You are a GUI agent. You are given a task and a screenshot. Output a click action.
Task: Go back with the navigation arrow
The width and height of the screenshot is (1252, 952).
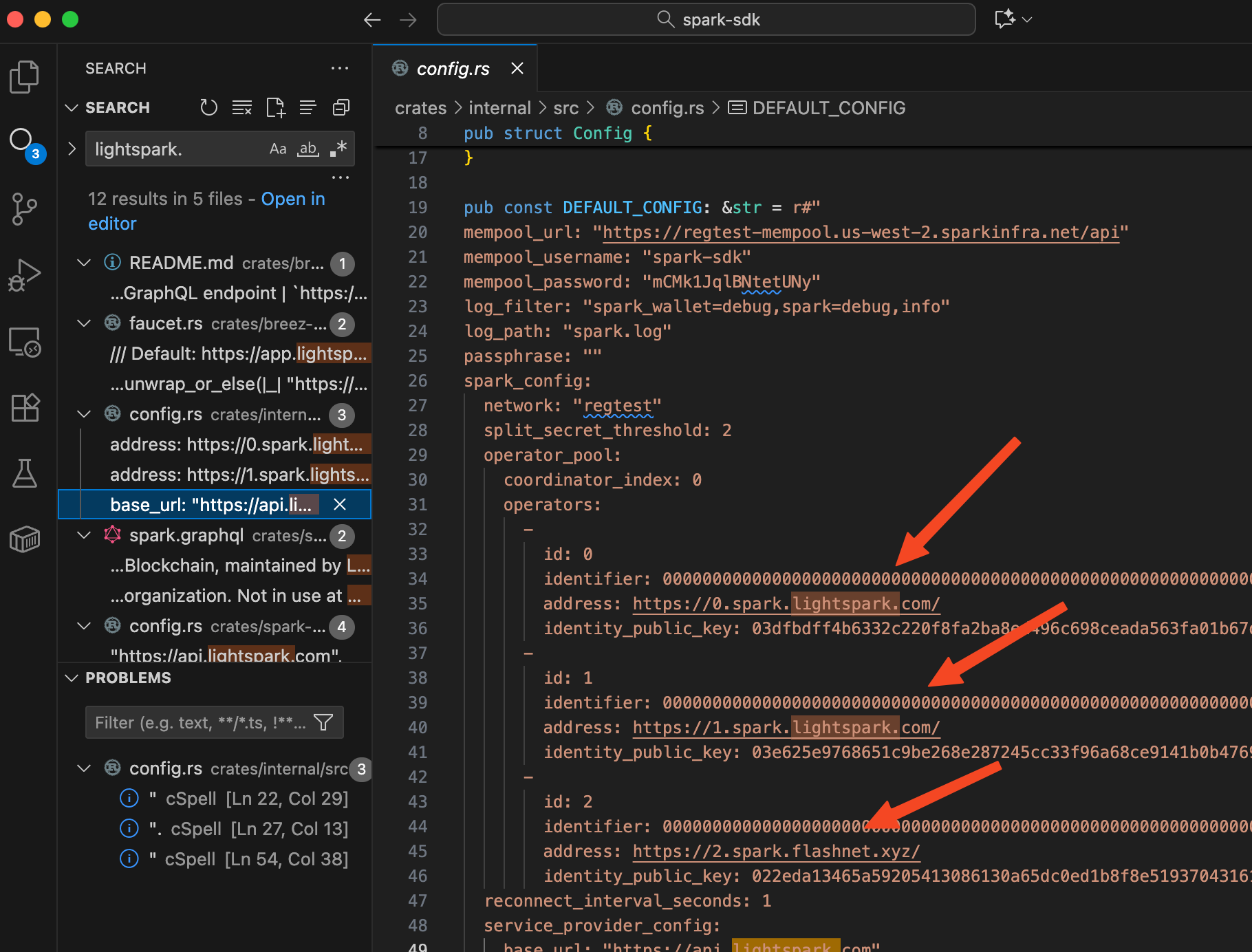click(x=372, y=20)
